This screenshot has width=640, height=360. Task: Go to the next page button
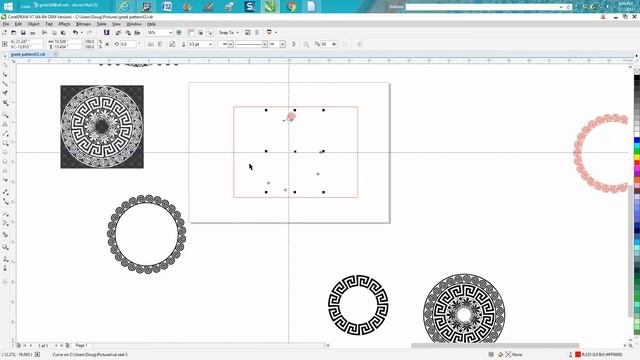pyautogui.click(x=56, y=345)
